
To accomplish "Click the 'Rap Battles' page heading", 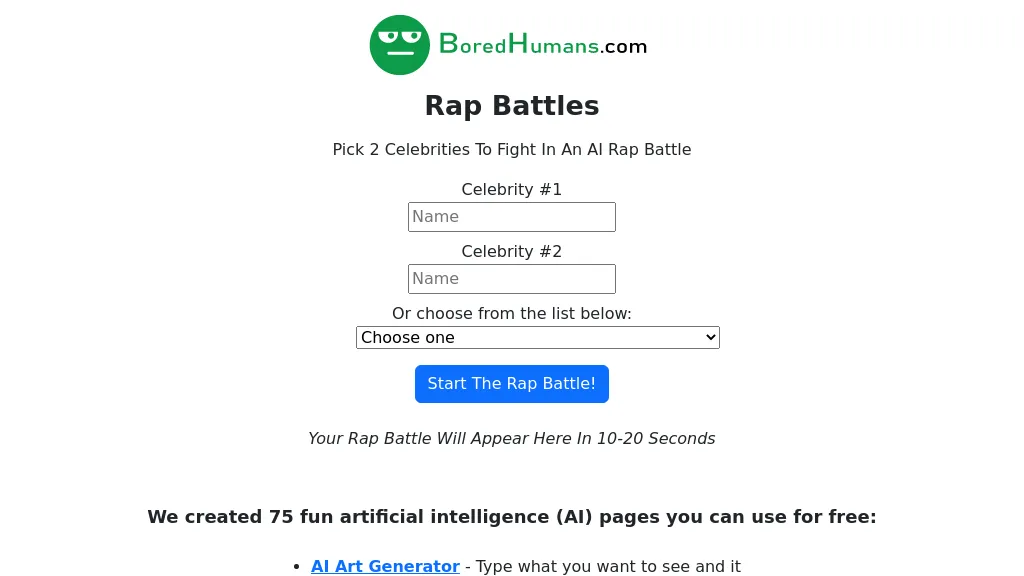I will point(511,105).
